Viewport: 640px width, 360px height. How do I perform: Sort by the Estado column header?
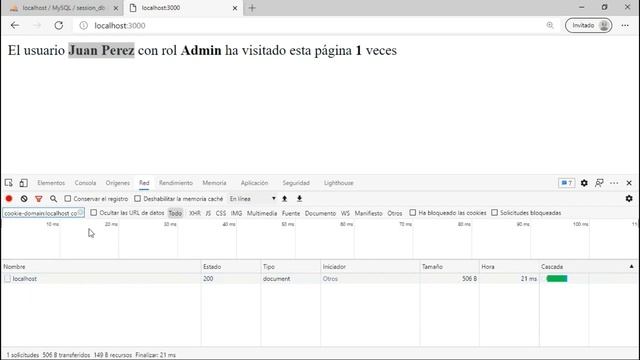pyautogui.click(x=231, y=267)
